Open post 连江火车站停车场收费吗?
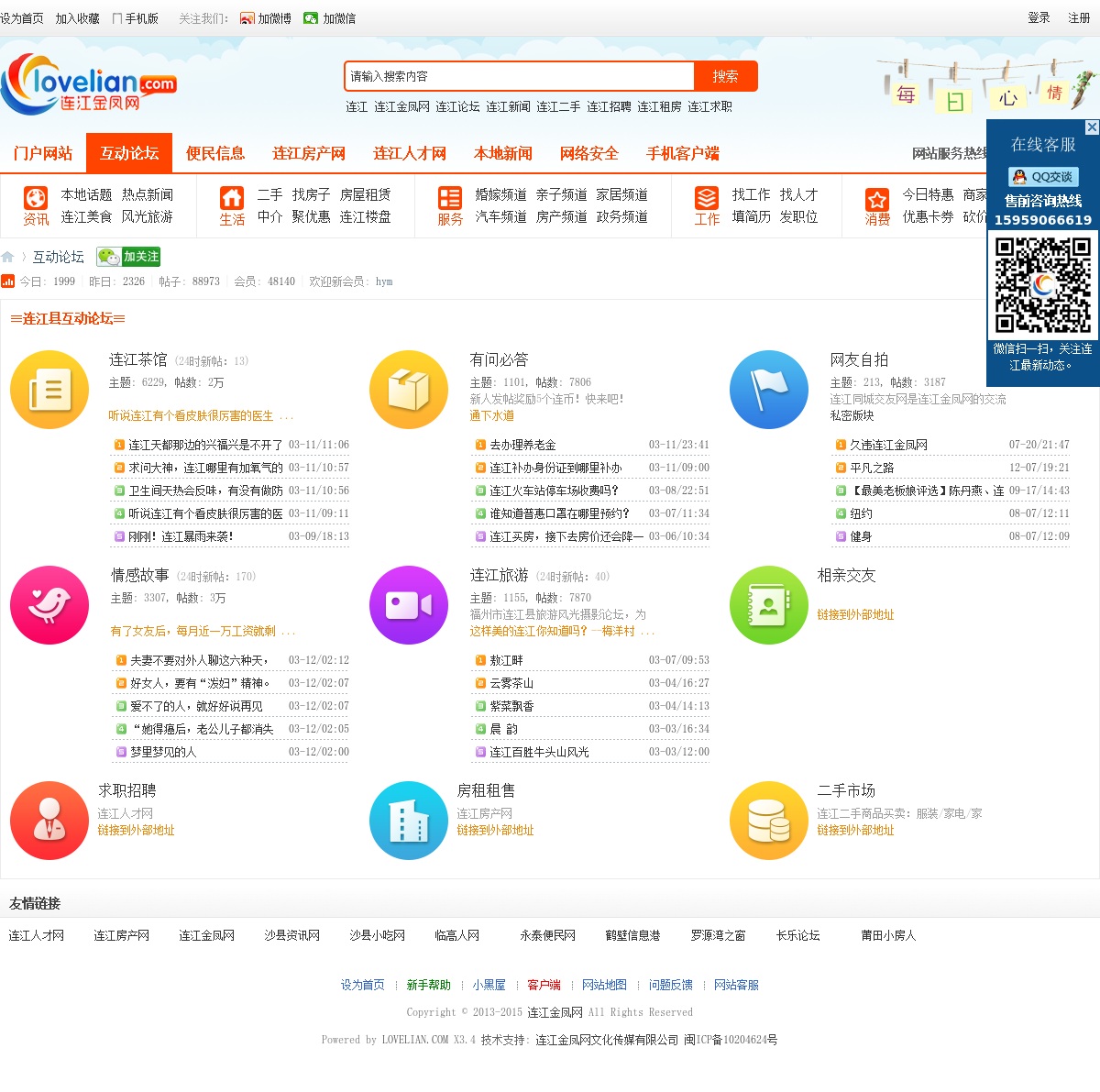This screenshot has height=1092, width=1100. [x=554, y=491]
